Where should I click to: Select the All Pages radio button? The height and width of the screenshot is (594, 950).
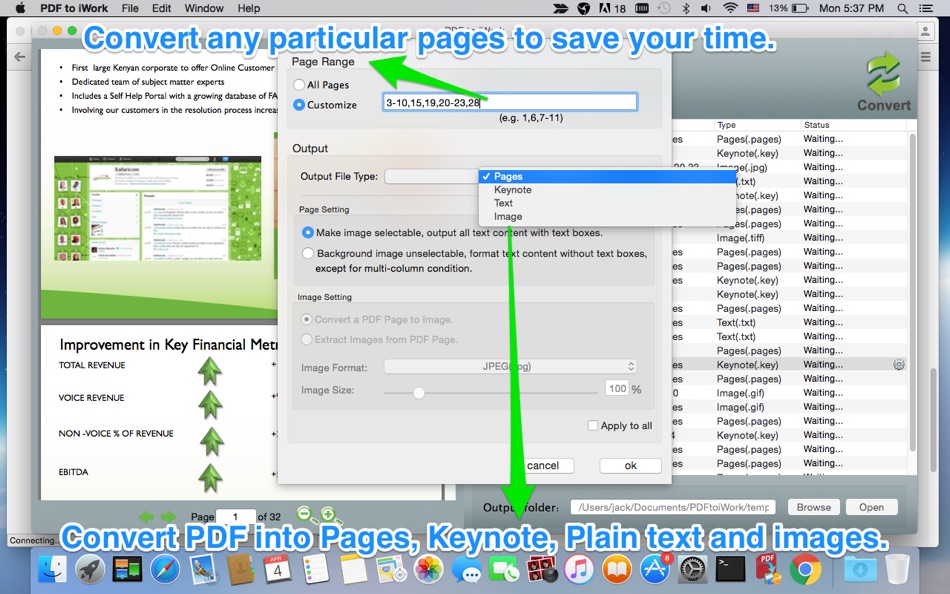299,85
